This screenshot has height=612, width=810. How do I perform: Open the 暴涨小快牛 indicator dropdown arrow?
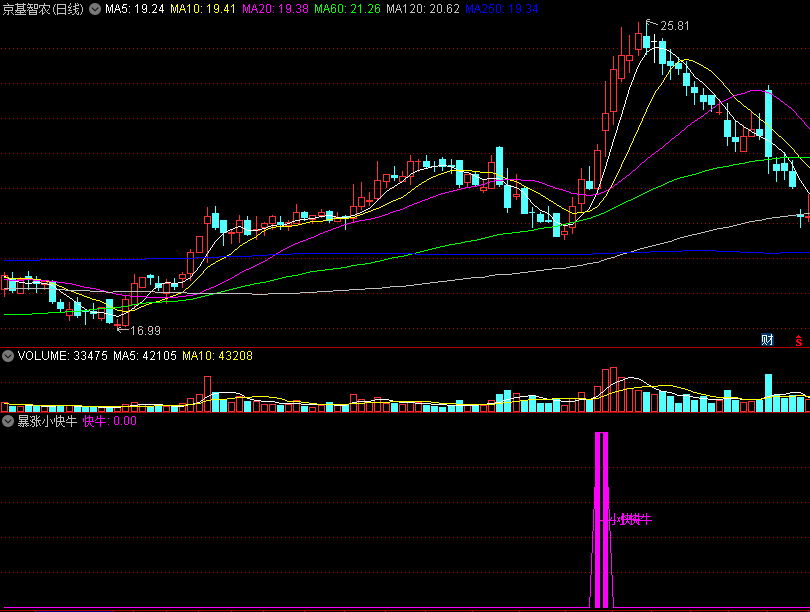pyautogui.click(x=8, y=421)
